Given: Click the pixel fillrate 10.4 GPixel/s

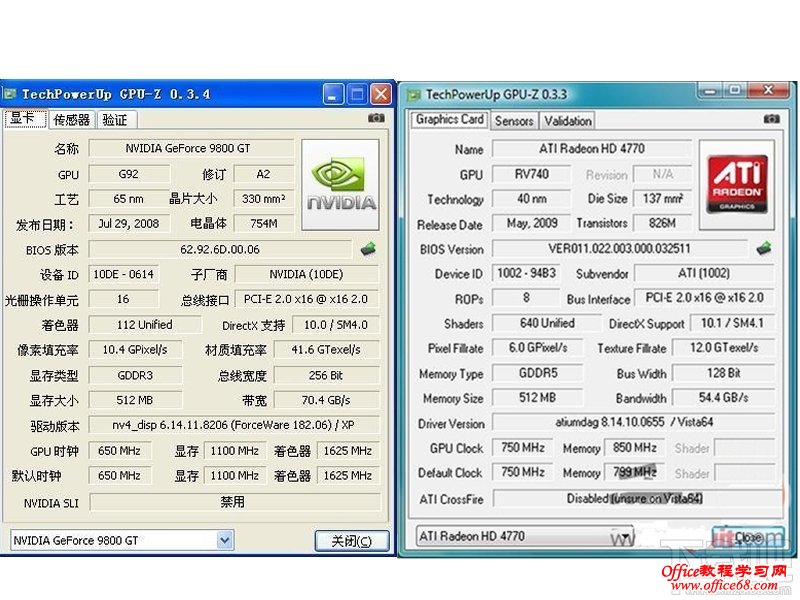Looking at the screenshot, I should pos(135,350).
